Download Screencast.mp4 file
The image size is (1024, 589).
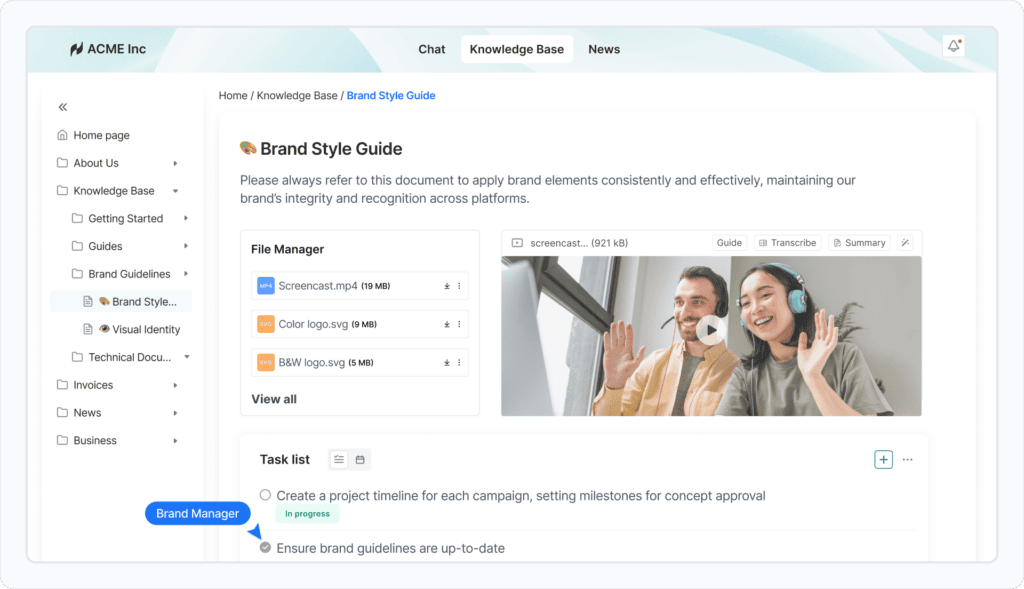[447, 286]
